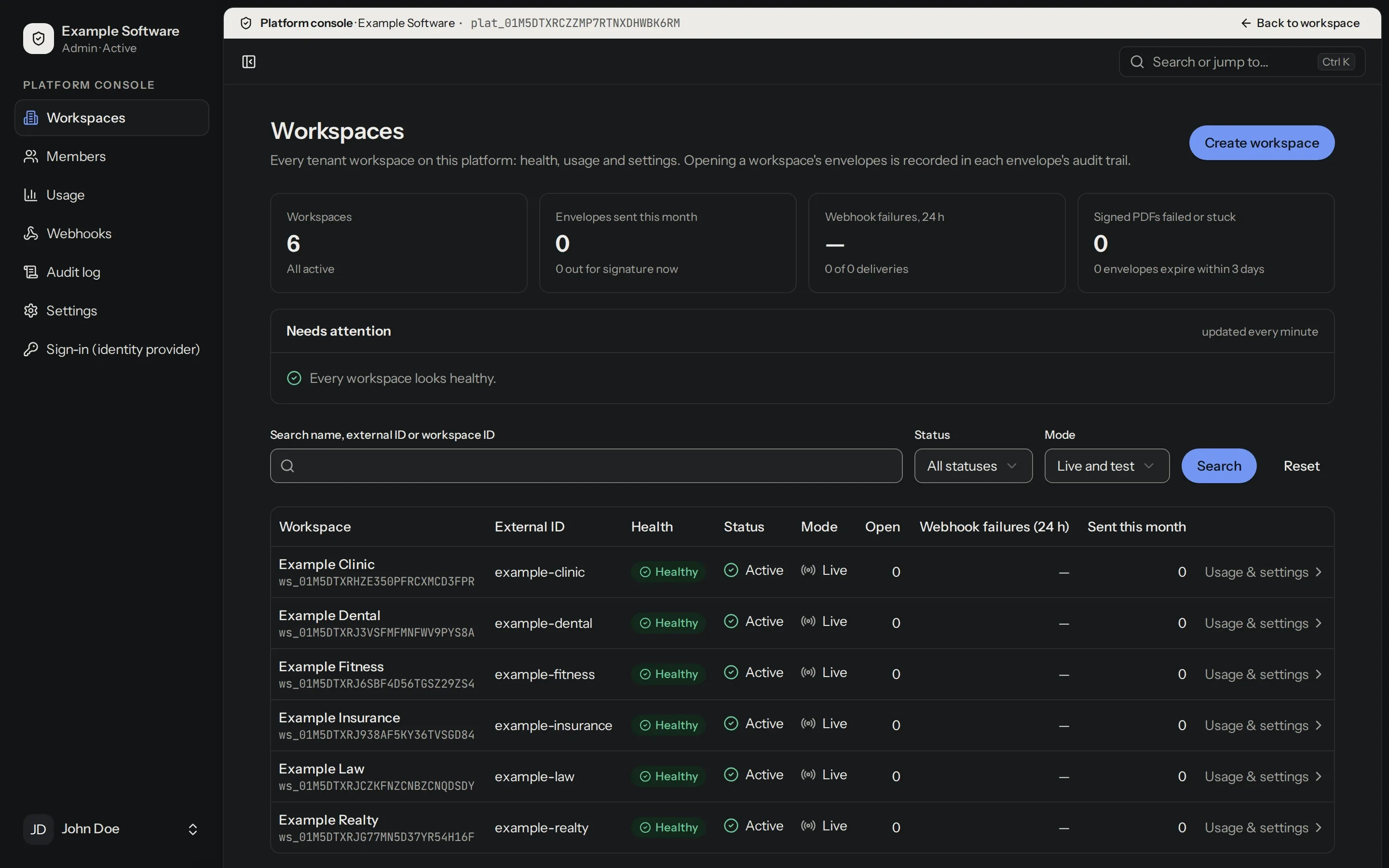This screenshot has height=868, width=1389.
Task: Open Audit log from the sidebar
Action: (x=112, y=271)
